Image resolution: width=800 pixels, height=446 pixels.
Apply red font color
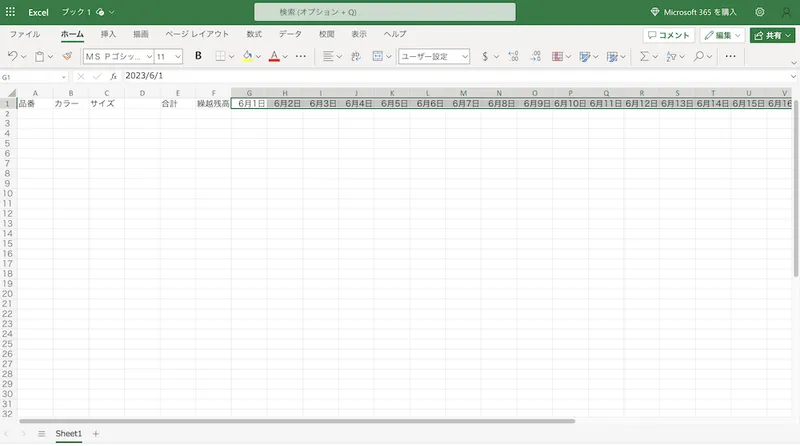point(274,56)
